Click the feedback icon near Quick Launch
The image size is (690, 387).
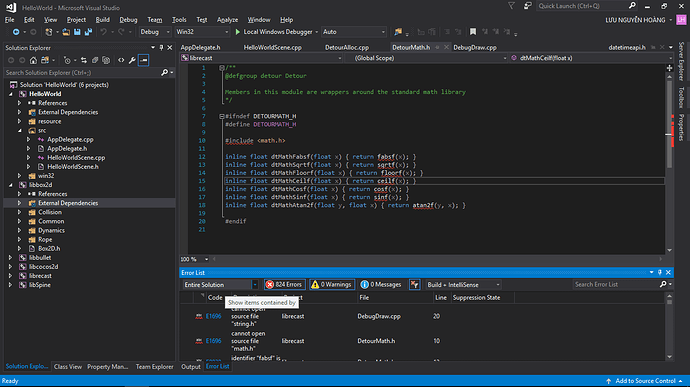527,6
